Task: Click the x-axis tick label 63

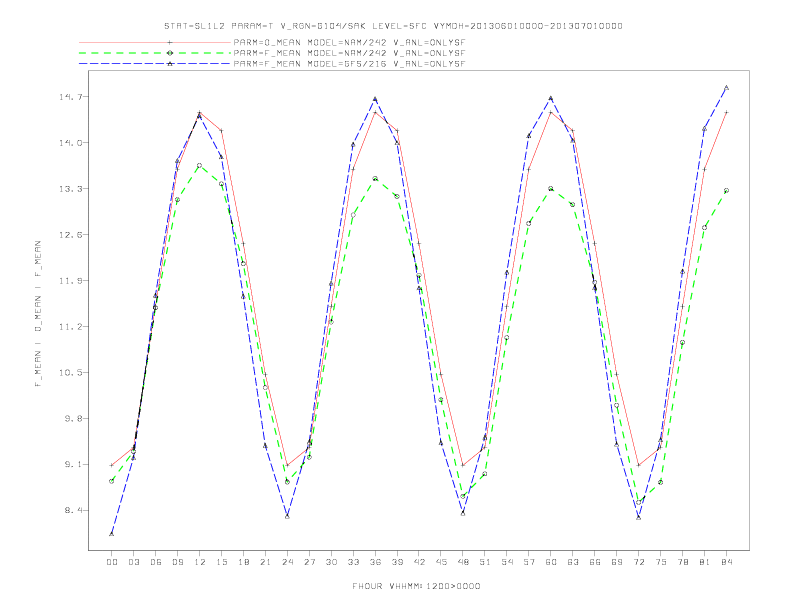Action: pos(573,562)
